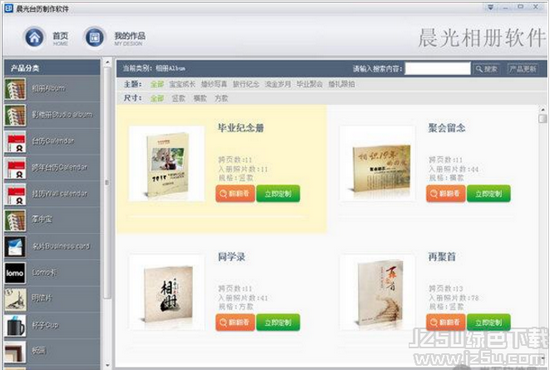
Task: Click the search button beside the input
Action: click(x=487, y=69)
